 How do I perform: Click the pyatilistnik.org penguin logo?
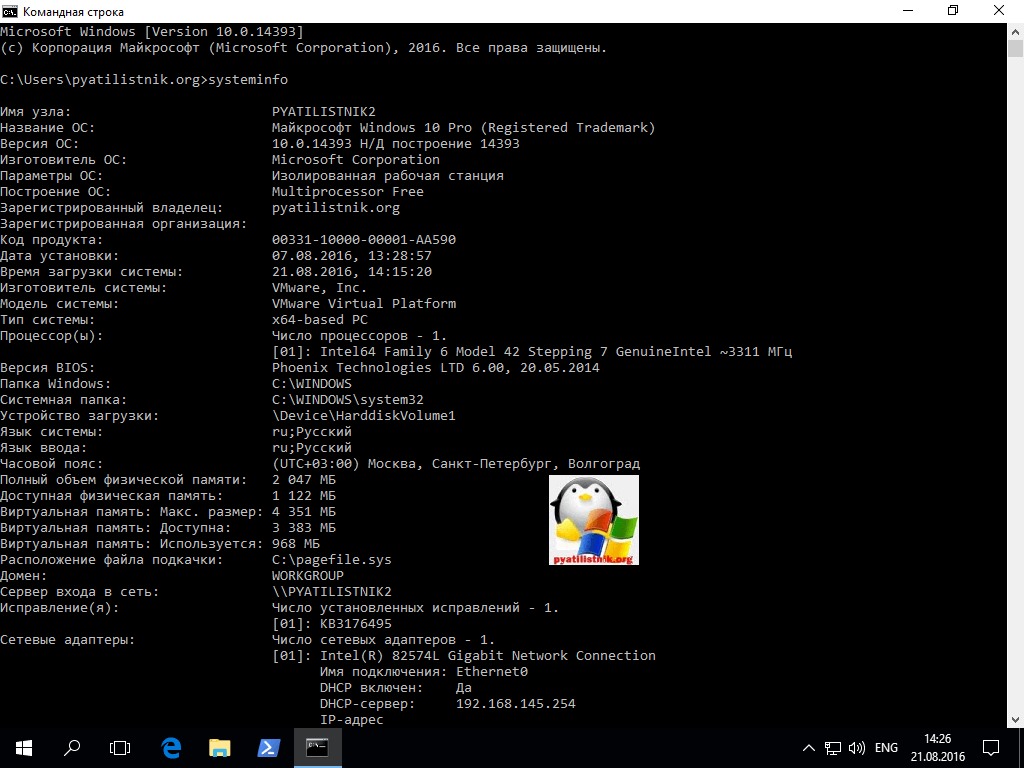click(594, 520)
